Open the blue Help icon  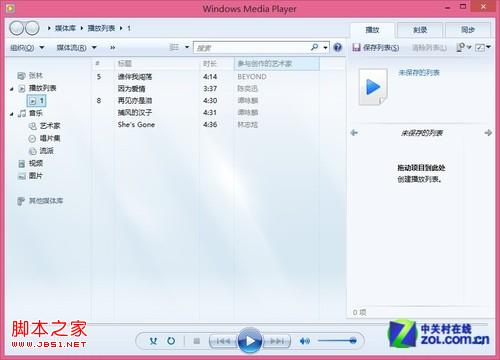point(338,47)
